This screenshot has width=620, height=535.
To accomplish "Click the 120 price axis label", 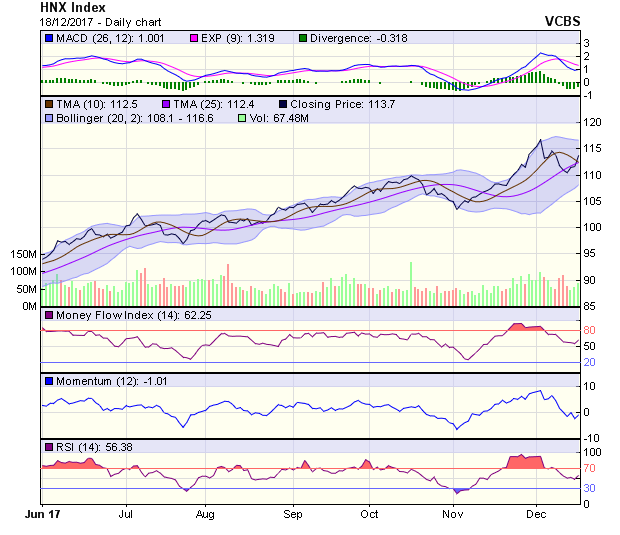I will tap(592, 122).
